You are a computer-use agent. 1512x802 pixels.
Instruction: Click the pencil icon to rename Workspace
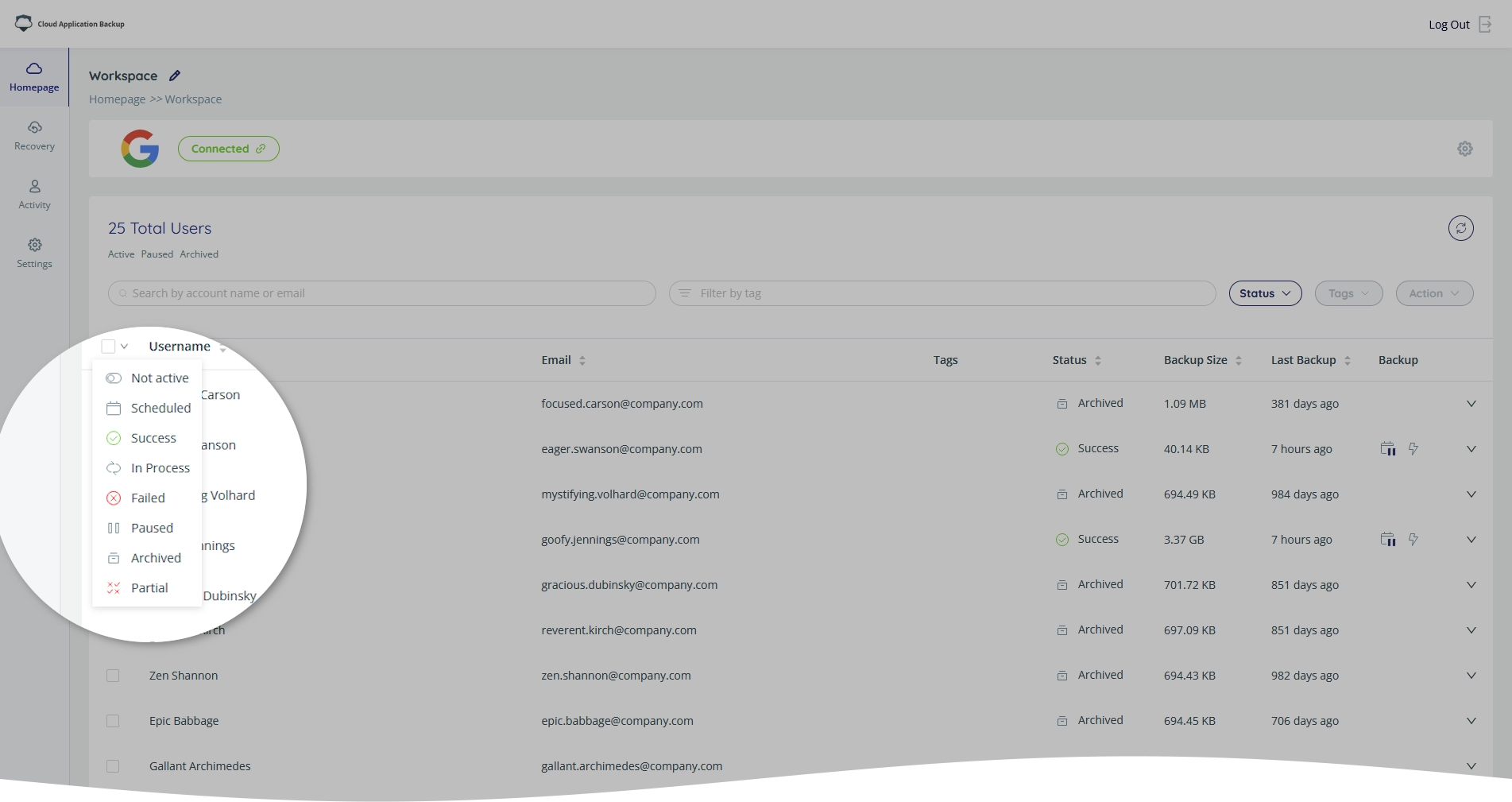175,76
